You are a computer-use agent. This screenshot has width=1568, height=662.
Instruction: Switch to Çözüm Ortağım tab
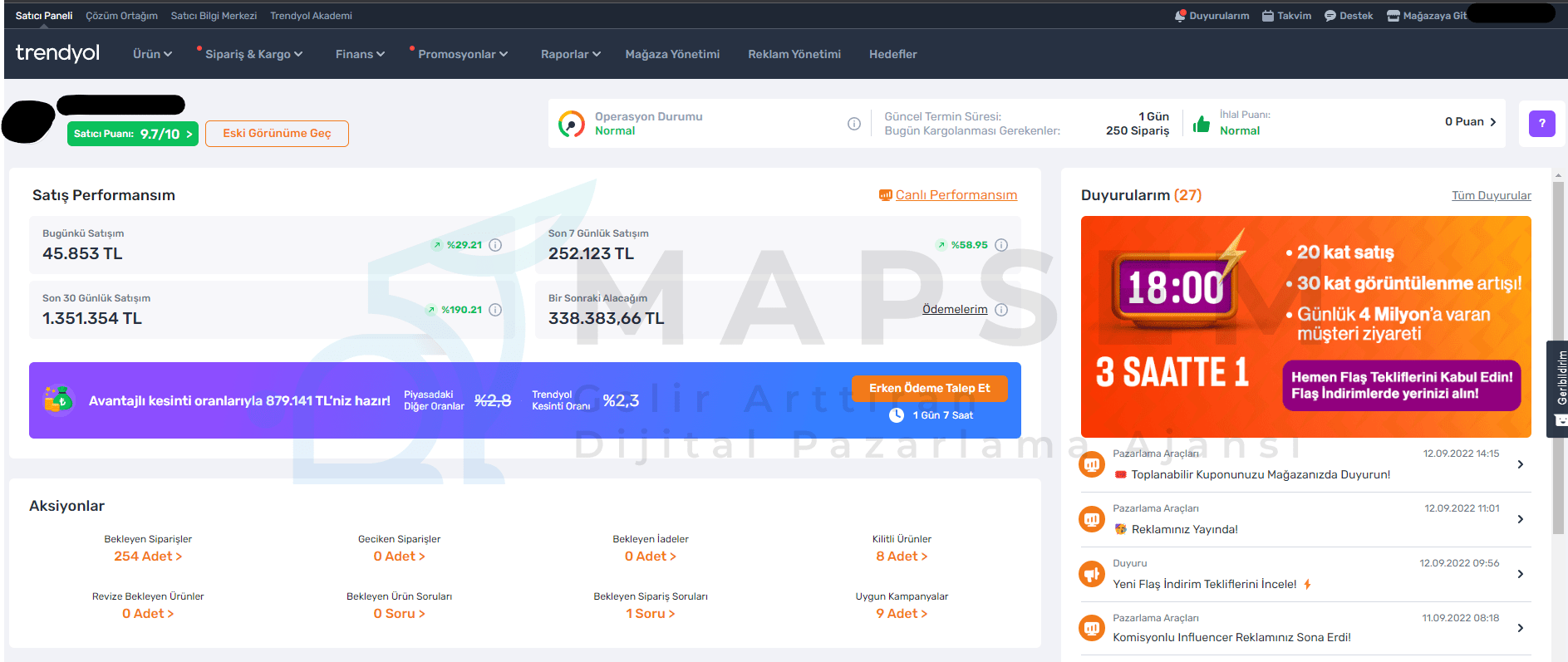pos(122,16)
